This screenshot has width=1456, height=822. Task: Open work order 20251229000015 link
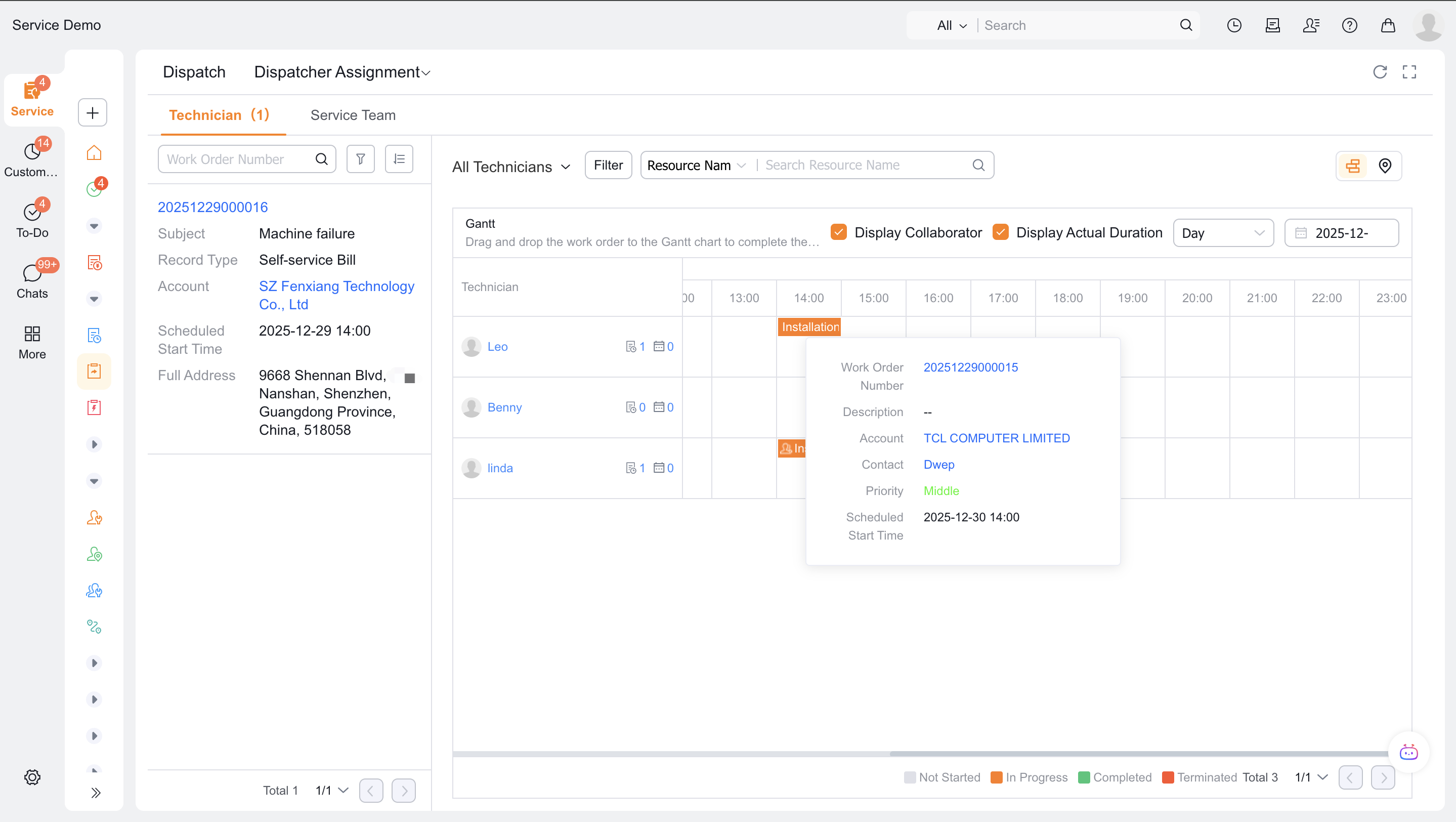pos(970,367)
